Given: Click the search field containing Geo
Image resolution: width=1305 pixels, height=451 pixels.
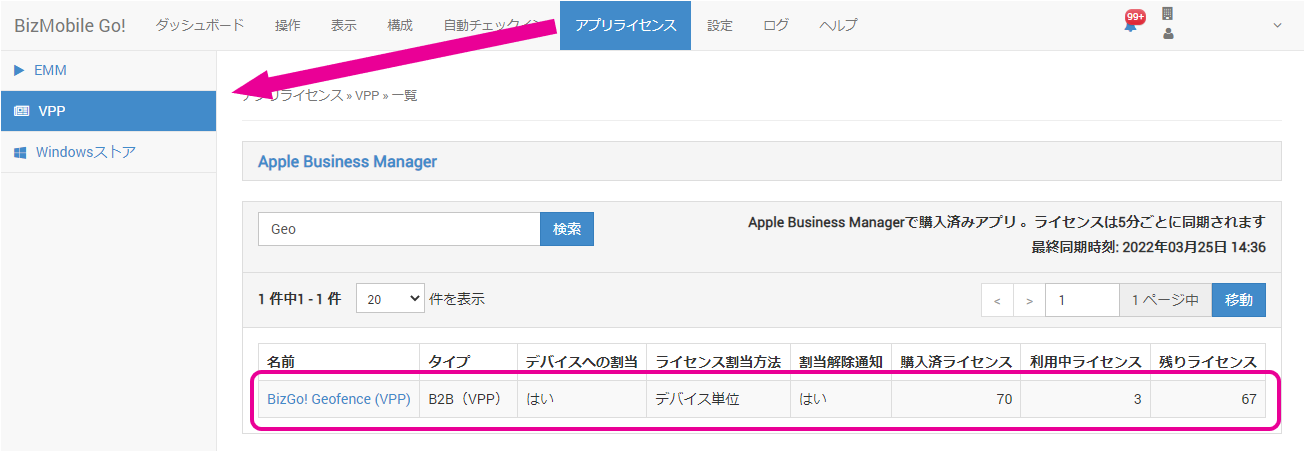Looking at the screenshot, I should 399,229.
